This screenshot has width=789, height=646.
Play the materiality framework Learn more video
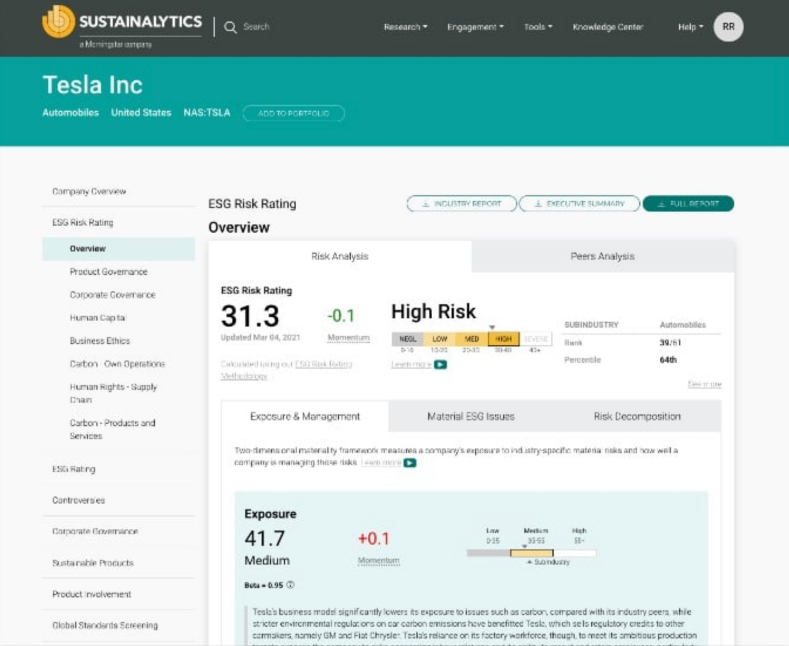tap(410, 462)
